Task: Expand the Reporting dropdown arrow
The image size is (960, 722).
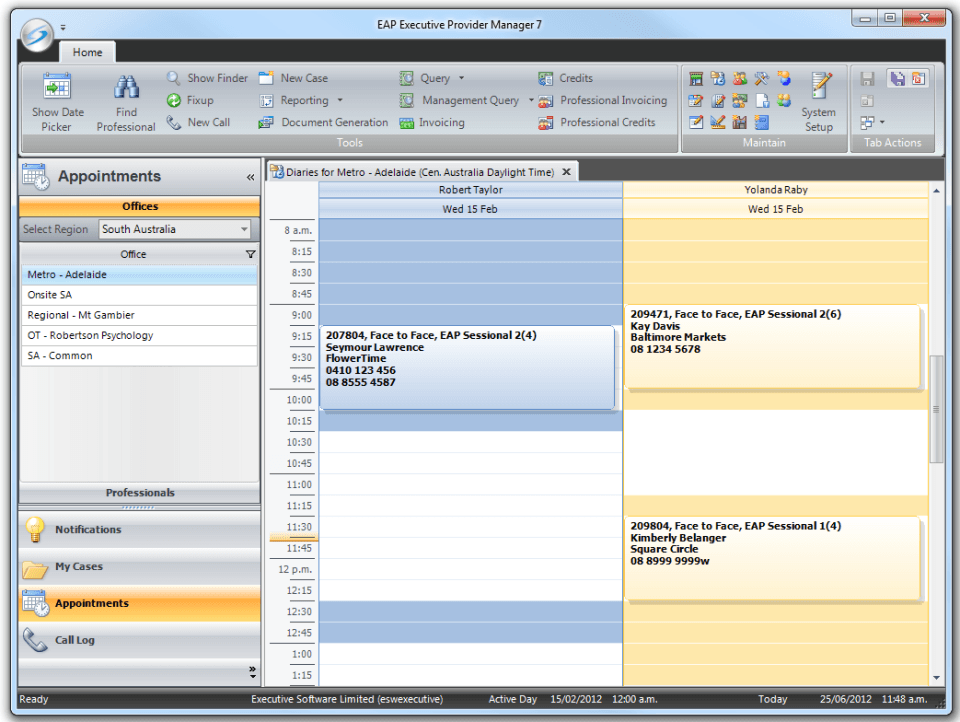Action: click(340, 100)
